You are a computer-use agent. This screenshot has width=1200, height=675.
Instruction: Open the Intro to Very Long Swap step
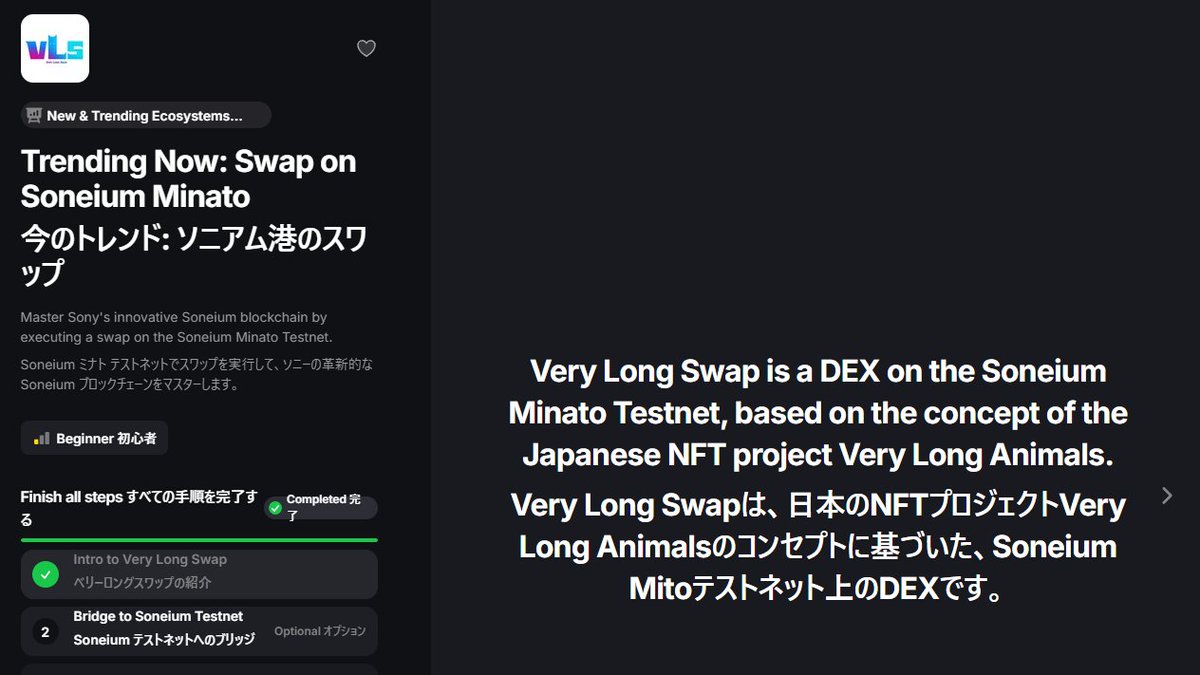point(199,574)
